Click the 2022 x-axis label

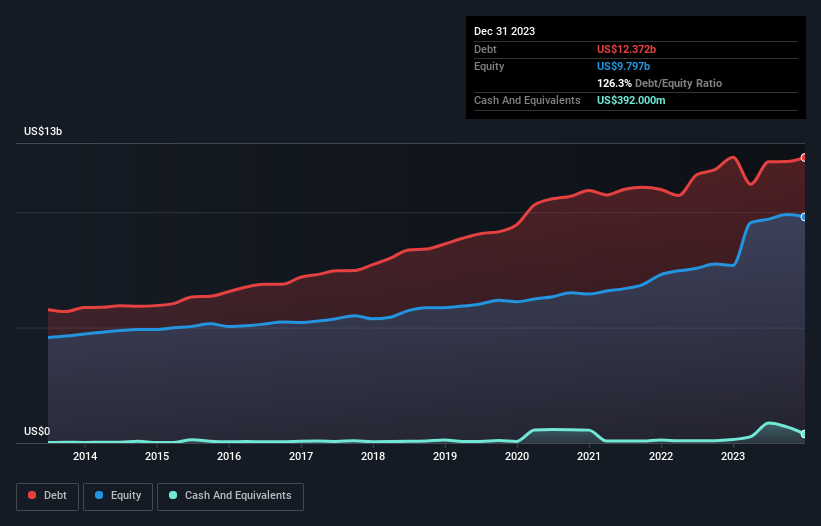coord(661,456)
